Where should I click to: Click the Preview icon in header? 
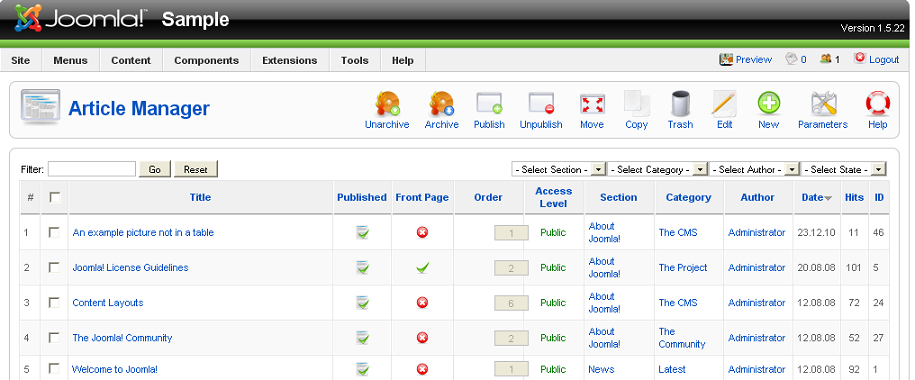725,59
